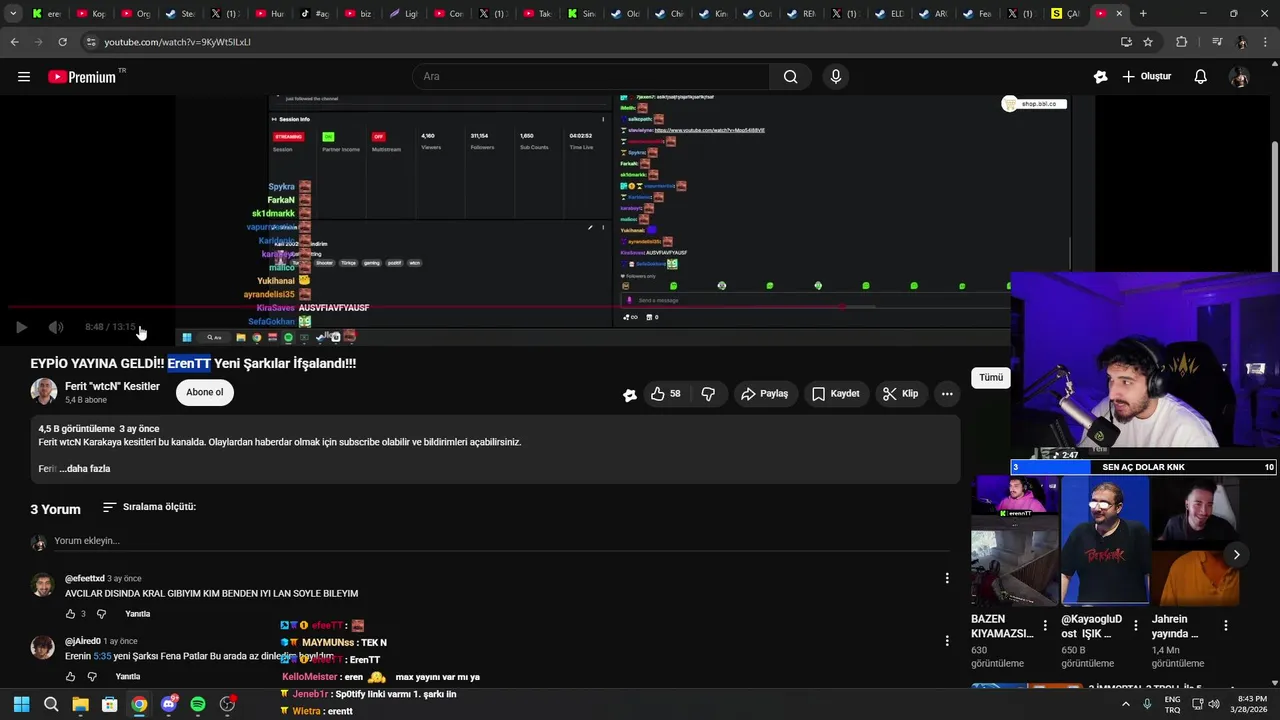The image size is (1280, 720).
Task: Open the video's more actions (three dots)
Action: pyautogui.click(x=947, y=394)
